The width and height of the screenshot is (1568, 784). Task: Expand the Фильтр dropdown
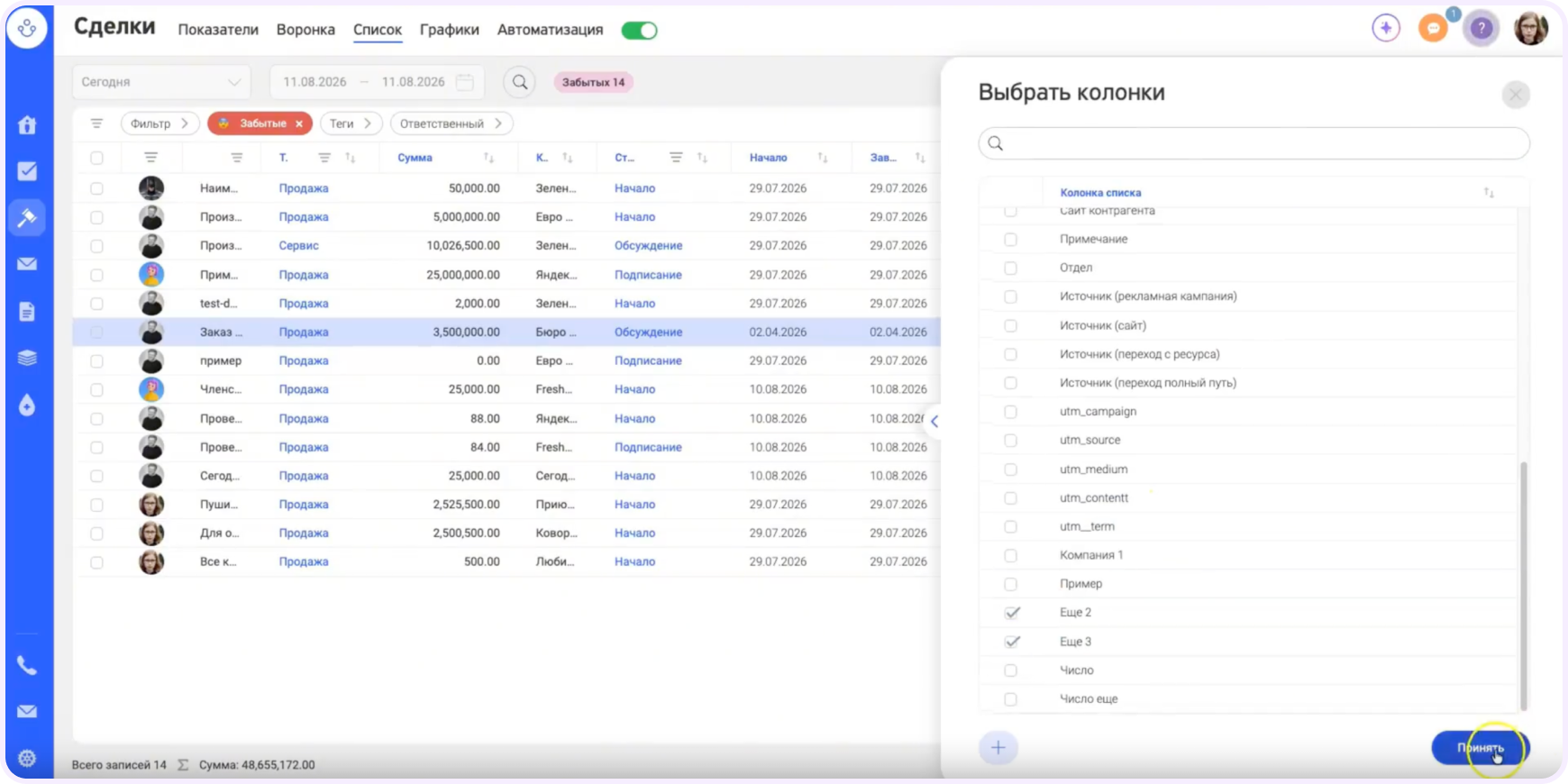[160, 123]
